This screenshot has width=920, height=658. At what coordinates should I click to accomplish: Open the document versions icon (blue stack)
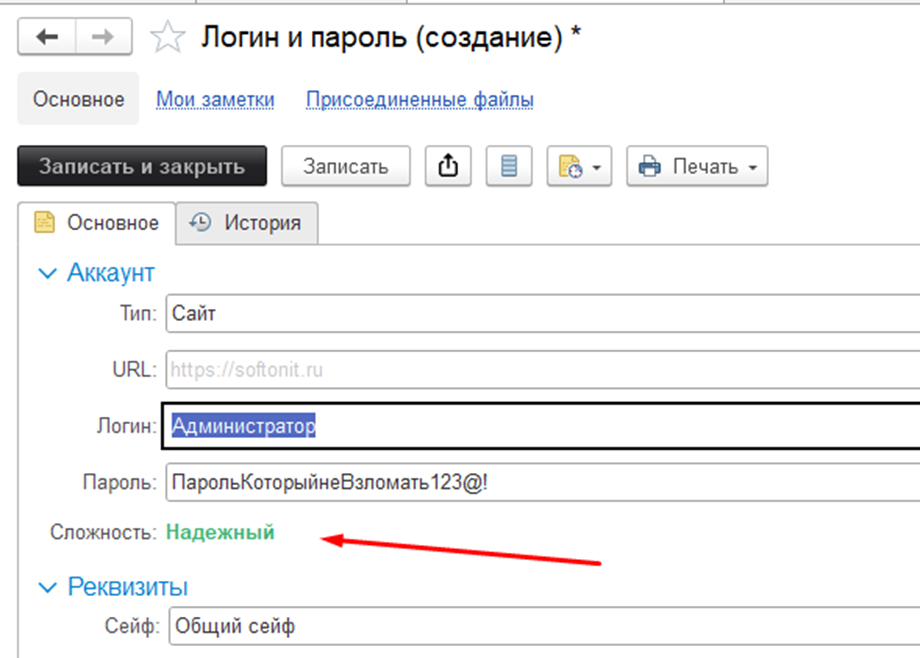(508, 166)
